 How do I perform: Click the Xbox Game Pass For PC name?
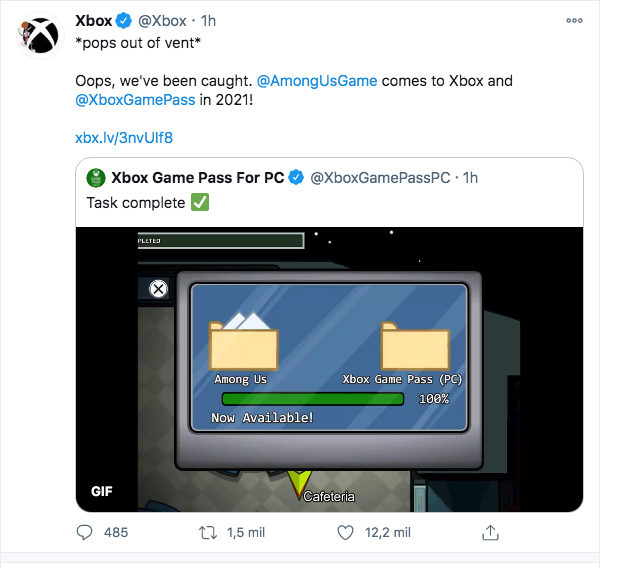pos(198,178)
